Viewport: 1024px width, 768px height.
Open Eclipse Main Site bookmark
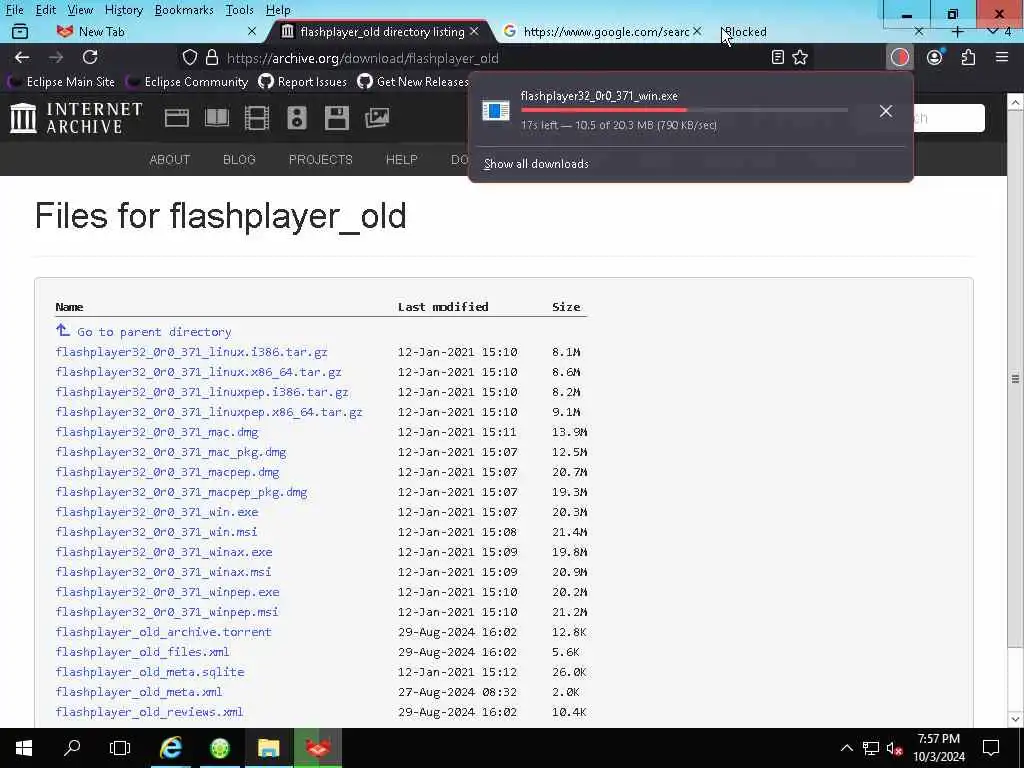point(62,82)
